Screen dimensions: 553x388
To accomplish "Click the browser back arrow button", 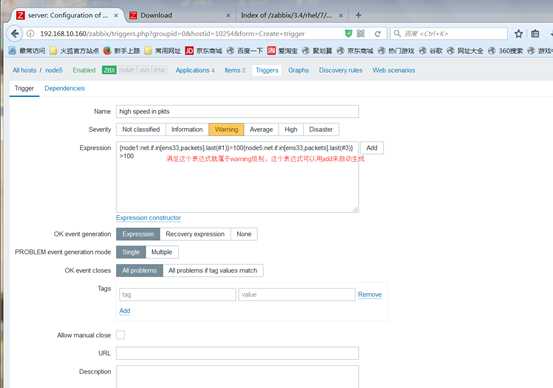I will tap(15, 34).
